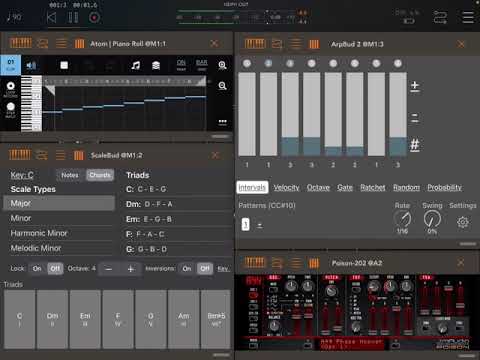
Task: Decrease the ScaleBud octave with minus
Action: (x=108, y=269)
